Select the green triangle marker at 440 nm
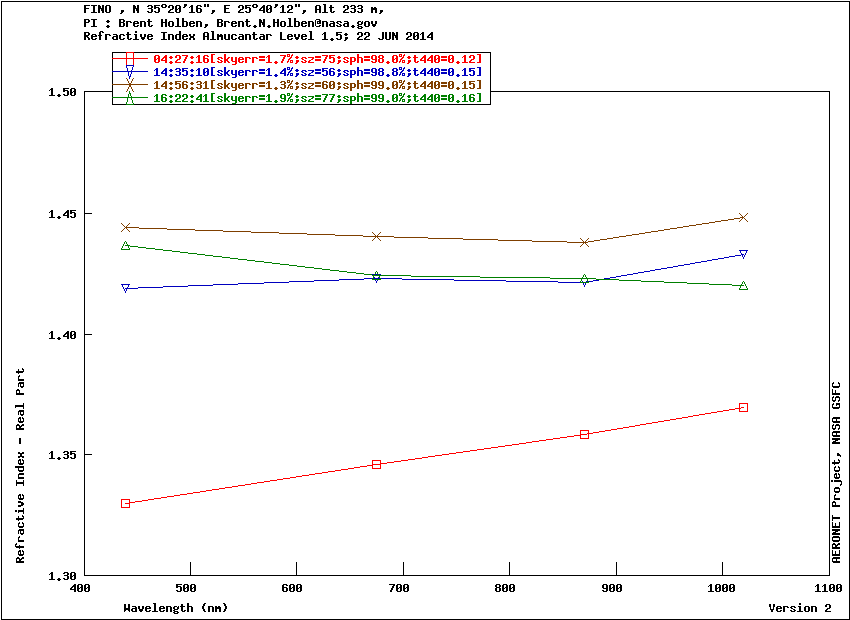 coord(126,245)
